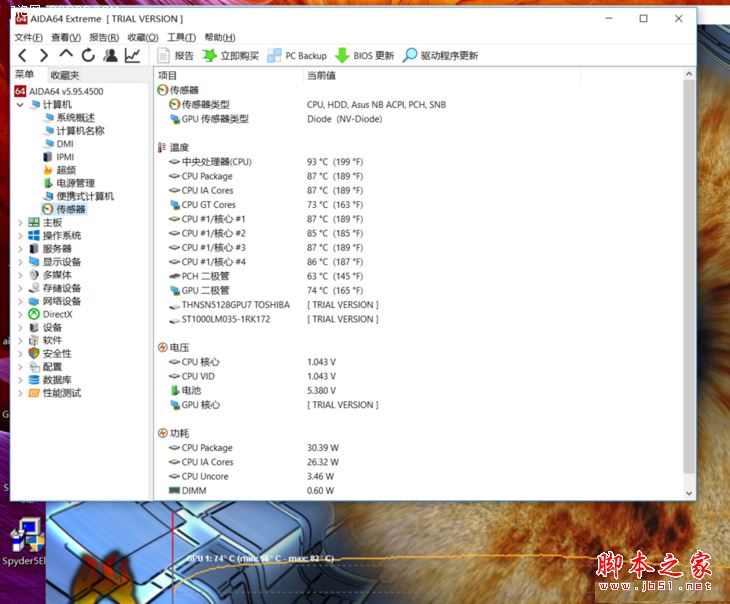Go up one level with the Up arrow
Viewport: 730px width, 604px height.
(x=66, y=54)
